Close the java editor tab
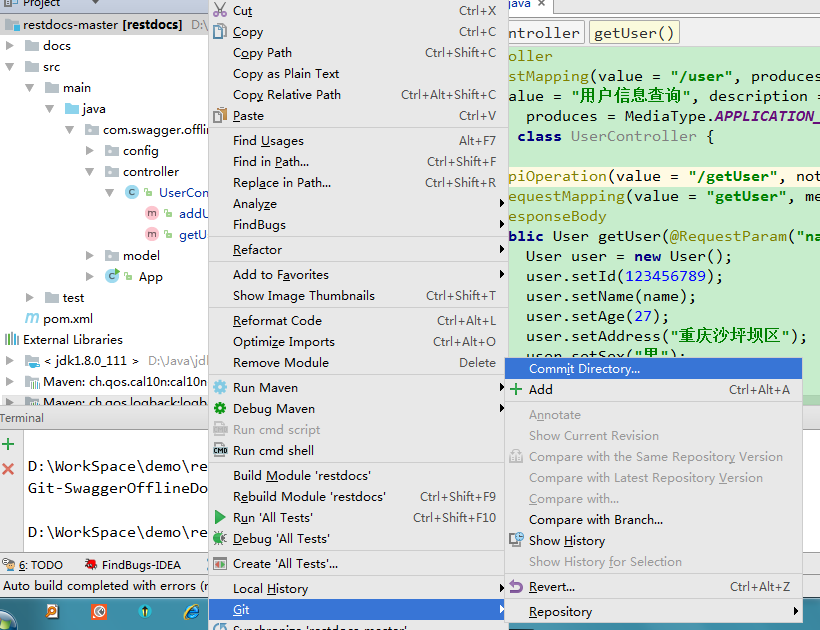Viewport: 820px width, 630px height. coord(541,3)
